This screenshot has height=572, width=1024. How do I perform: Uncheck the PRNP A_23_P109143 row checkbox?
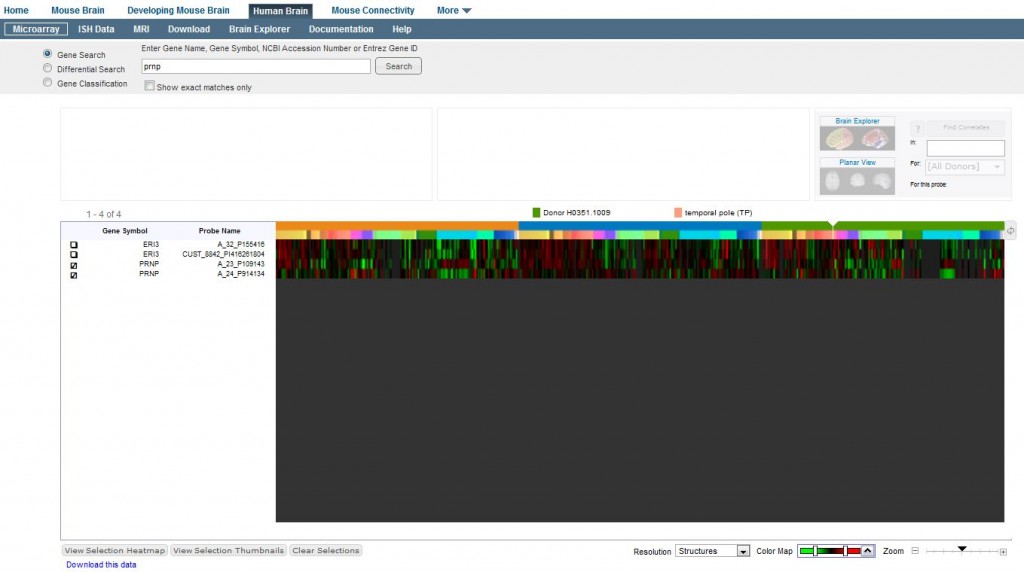click(74, 265)
